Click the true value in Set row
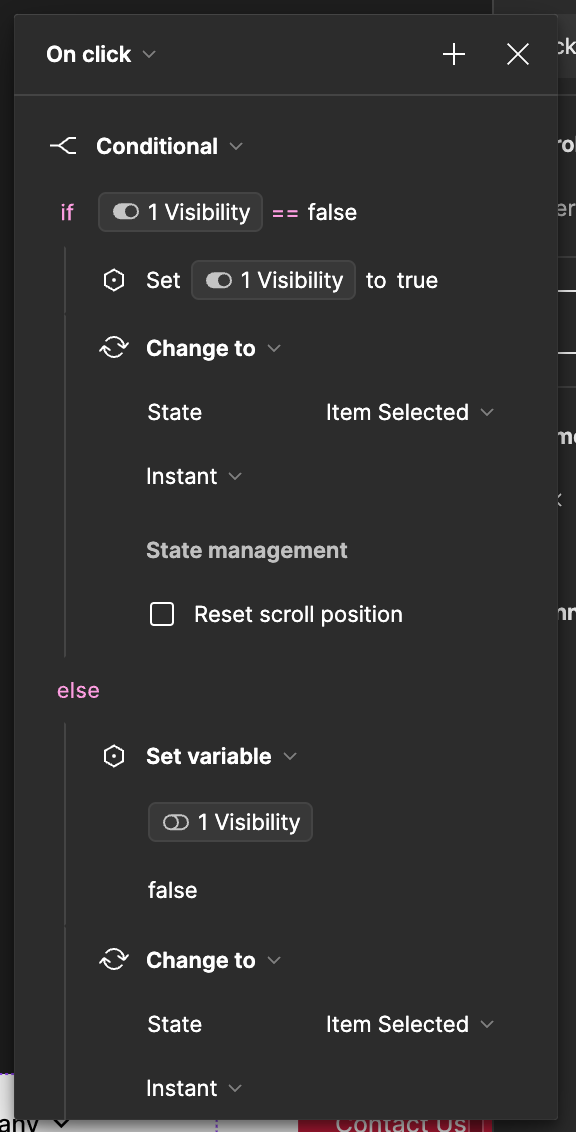This screenshot has height=1132, width=576. pyautogui.click(x=417, y=280)
